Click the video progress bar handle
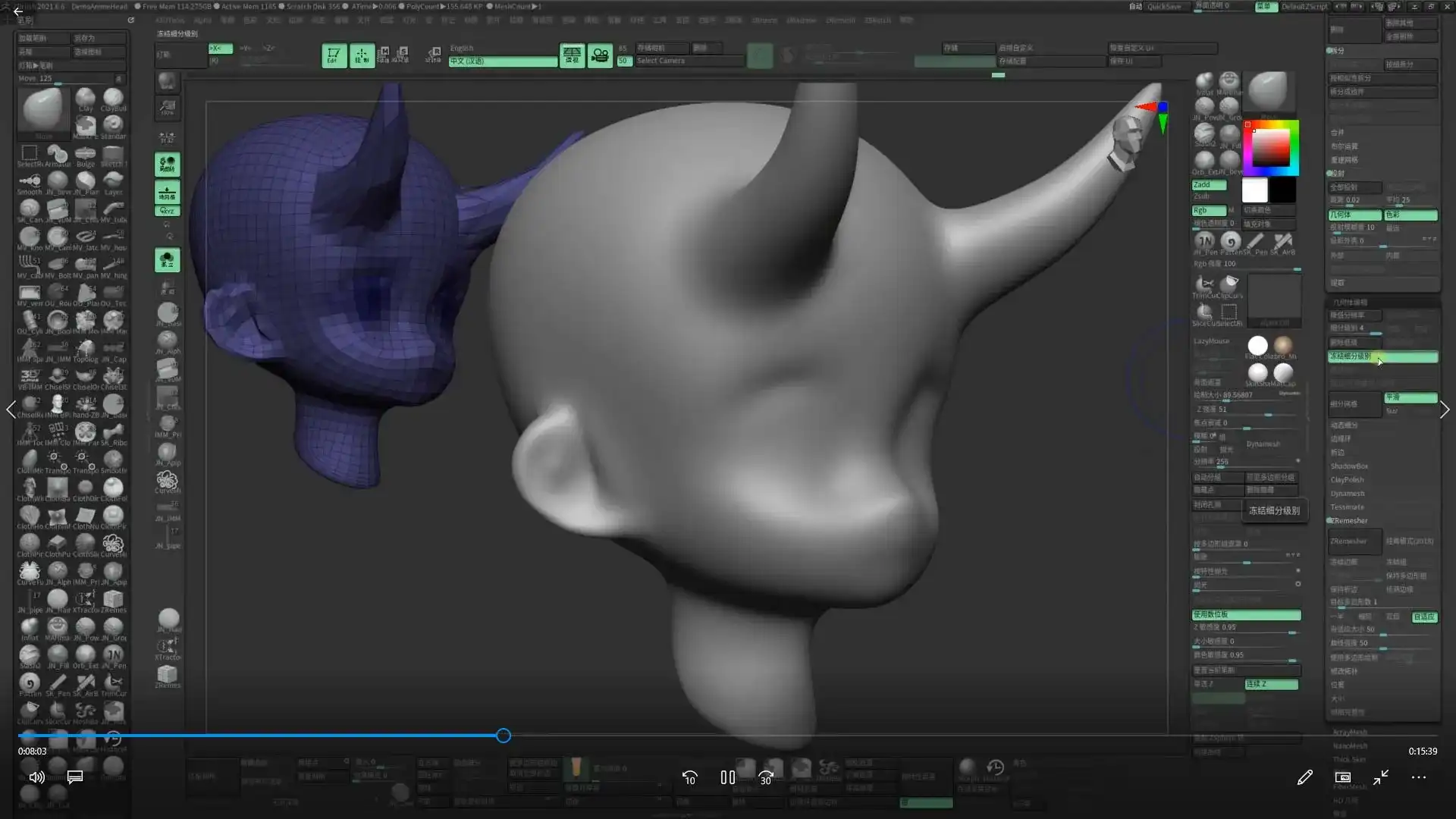1456x819 pixels. pyautogui.click(x=504, y=736)
